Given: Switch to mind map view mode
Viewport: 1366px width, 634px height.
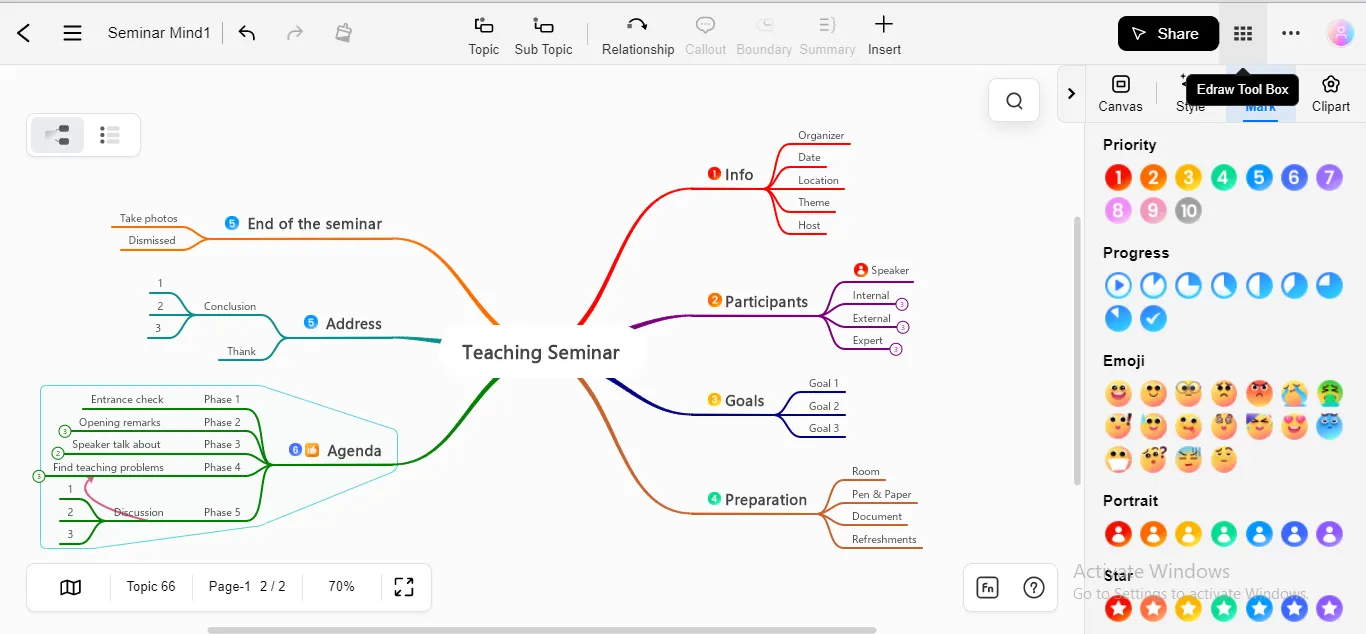Looking at the screenshot, I should [58, 135].
